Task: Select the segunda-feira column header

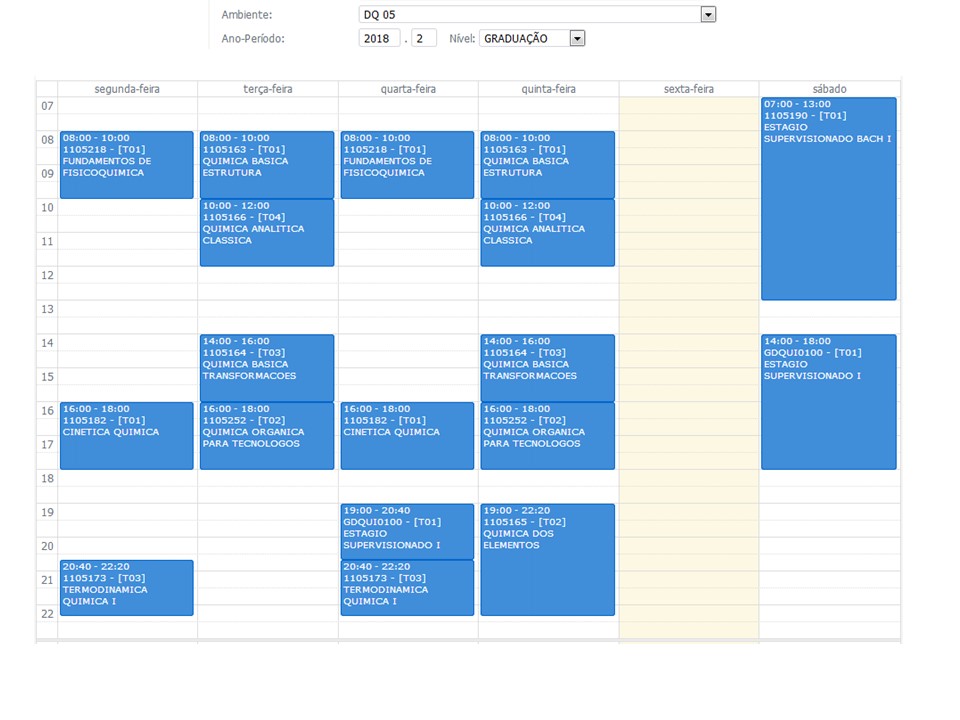Action: (x=127, y=89)
